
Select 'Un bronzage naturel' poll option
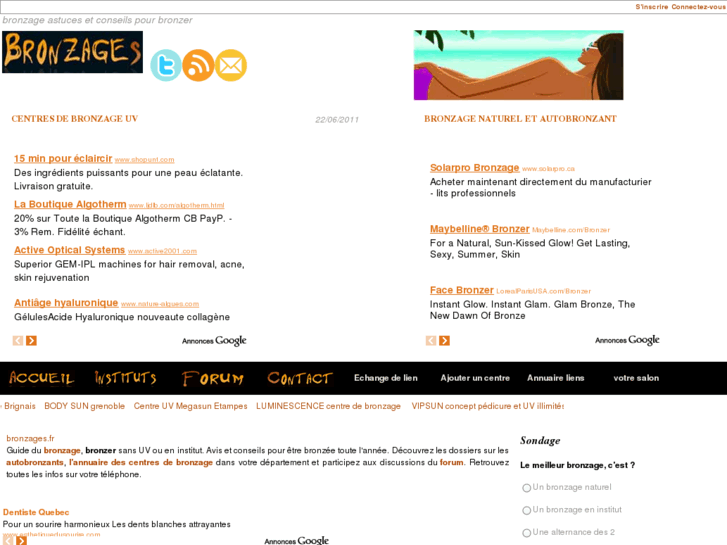(x=526, y=488)
